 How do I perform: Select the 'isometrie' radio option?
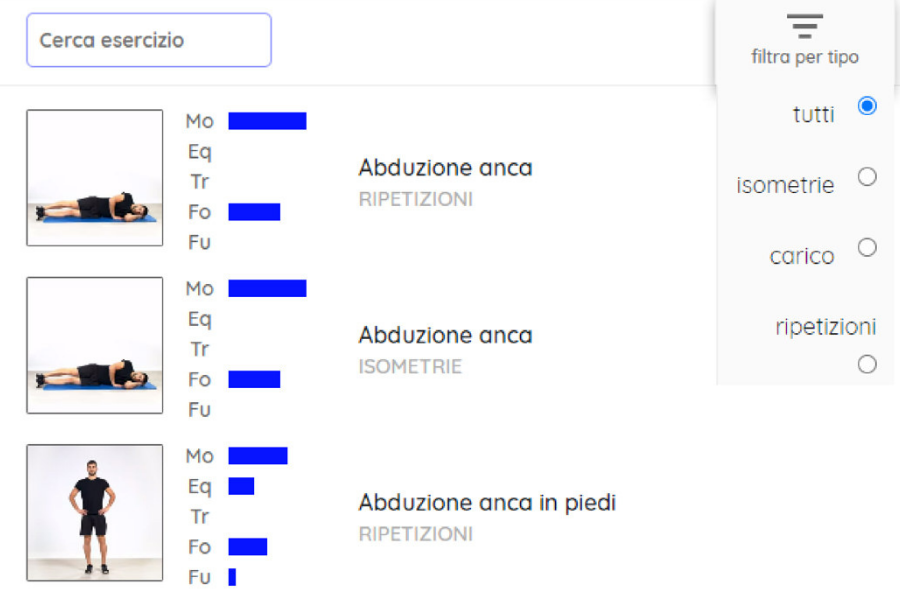pos(867,177)
